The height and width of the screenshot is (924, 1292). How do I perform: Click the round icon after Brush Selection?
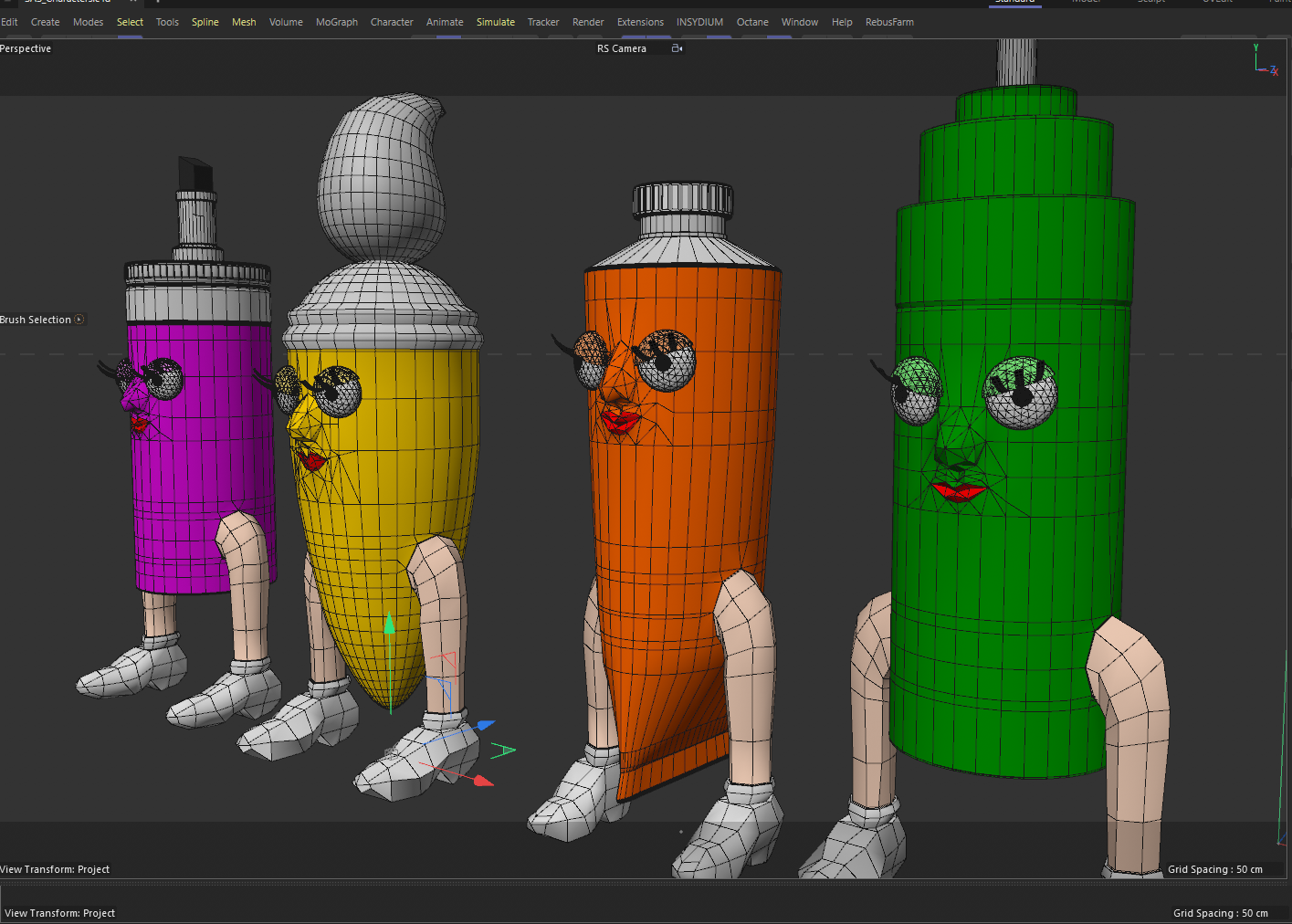pos(79,320)
